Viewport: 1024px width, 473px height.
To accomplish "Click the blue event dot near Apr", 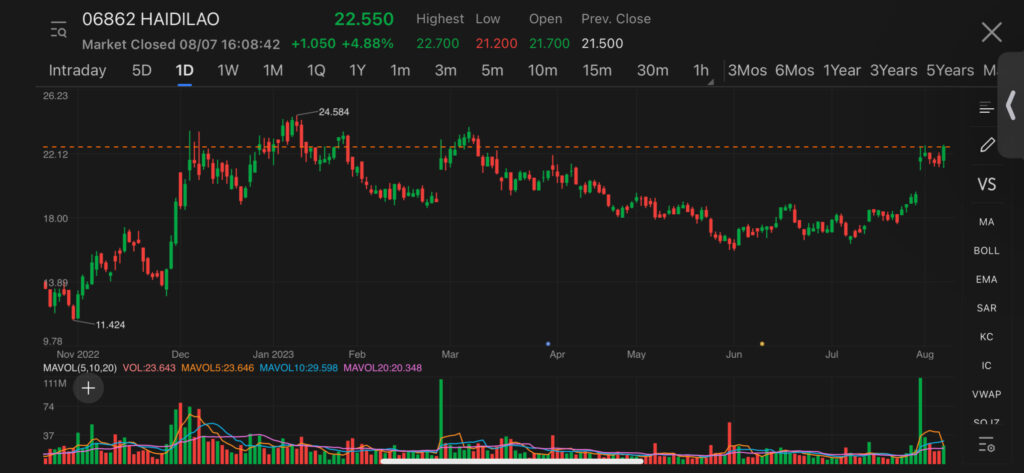I will click(x=548, y=343).
